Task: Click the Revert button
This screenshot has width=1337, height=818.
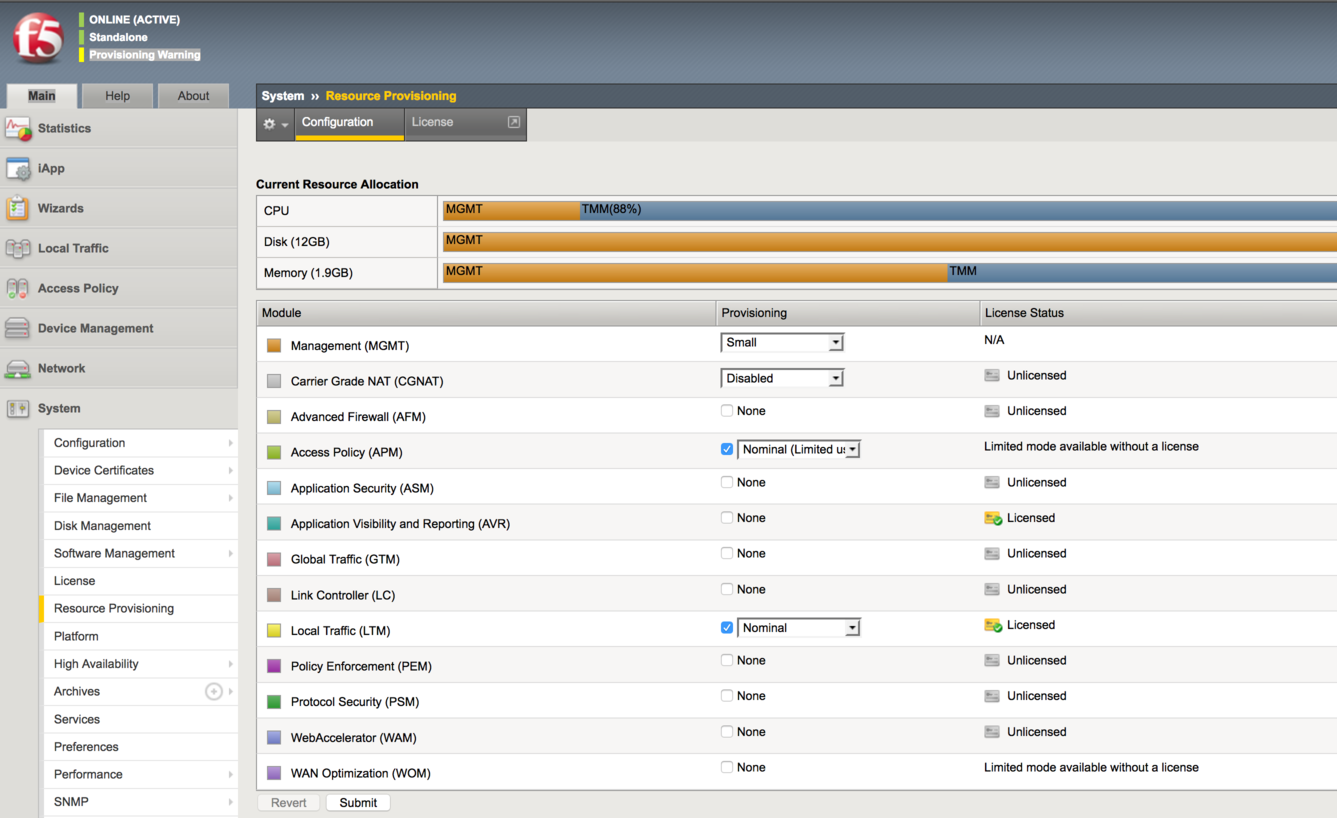Action: click(288, 803)
